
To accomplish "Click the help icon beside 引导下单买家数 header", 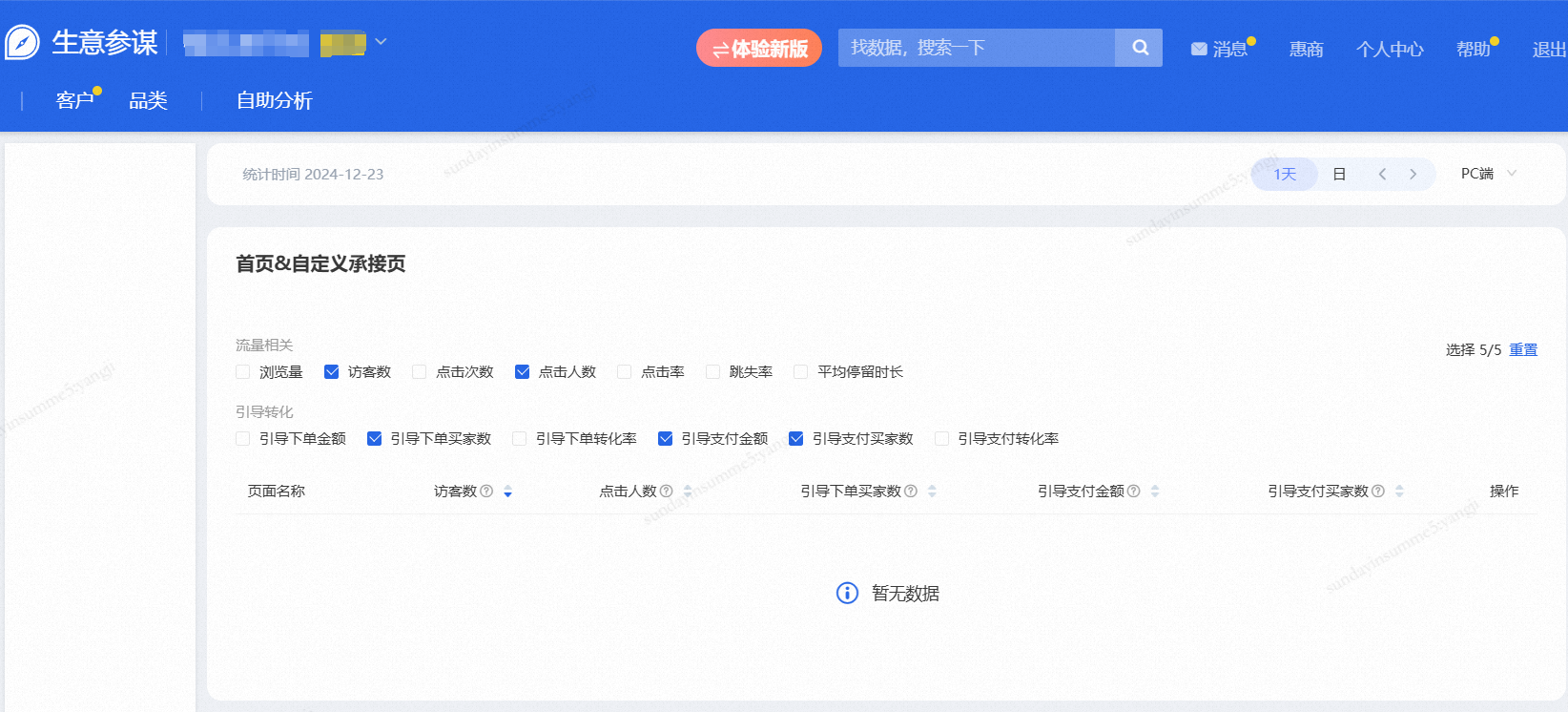I will pyautogui.click(x=911, y=491).
